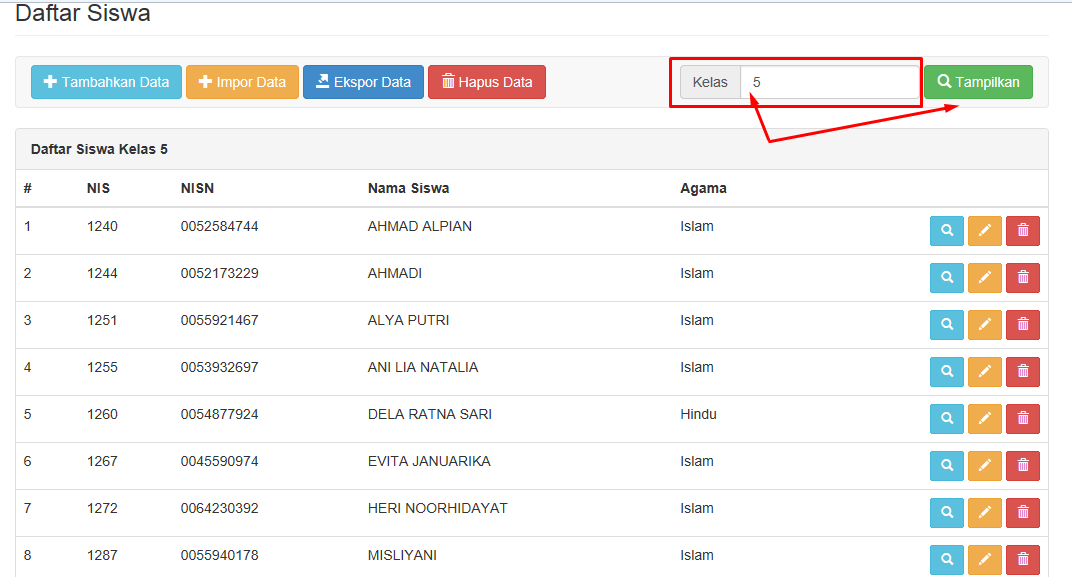Click NIS value 1287

point(102,555)
